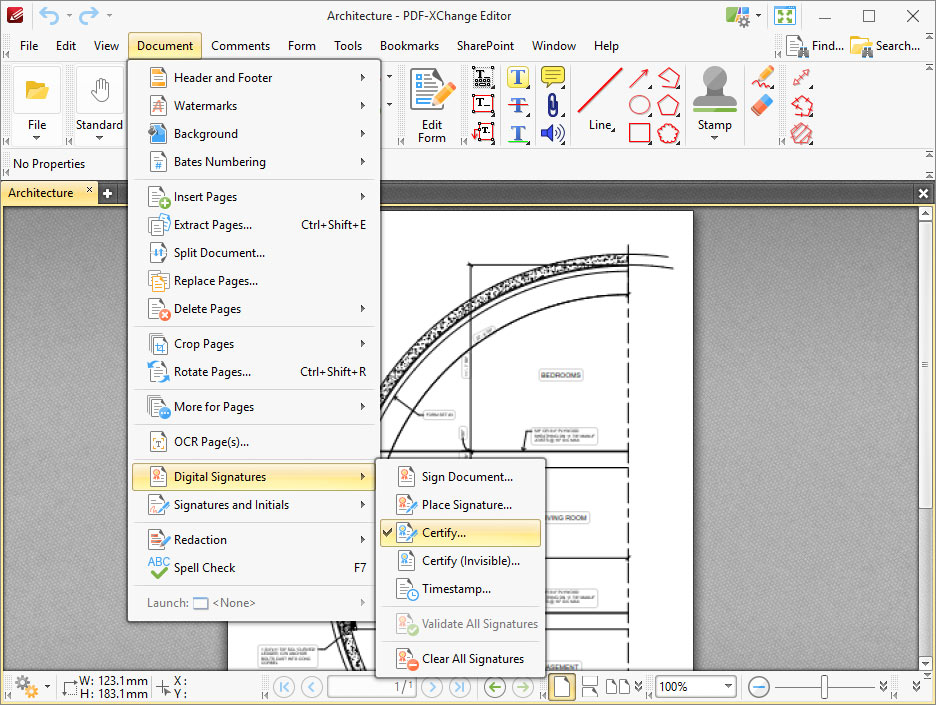This screenshot has height=705, width=936.
Task: Open the SharePoint menu
Action: coord(485,46)
